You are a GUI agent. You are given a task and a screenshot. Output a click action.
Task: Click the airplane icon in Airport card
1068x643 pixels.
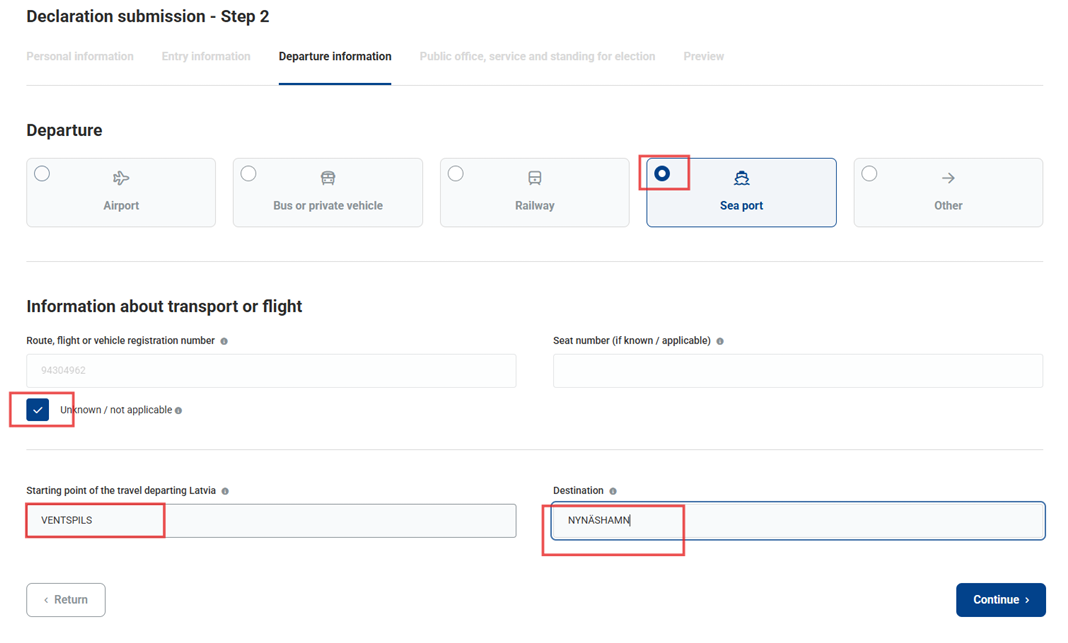tap(121, 178)
